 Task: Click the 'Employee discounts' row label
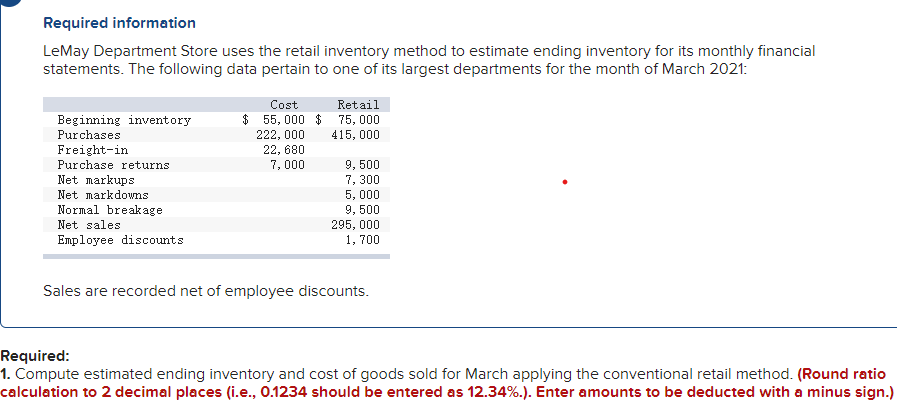point(120,240)
